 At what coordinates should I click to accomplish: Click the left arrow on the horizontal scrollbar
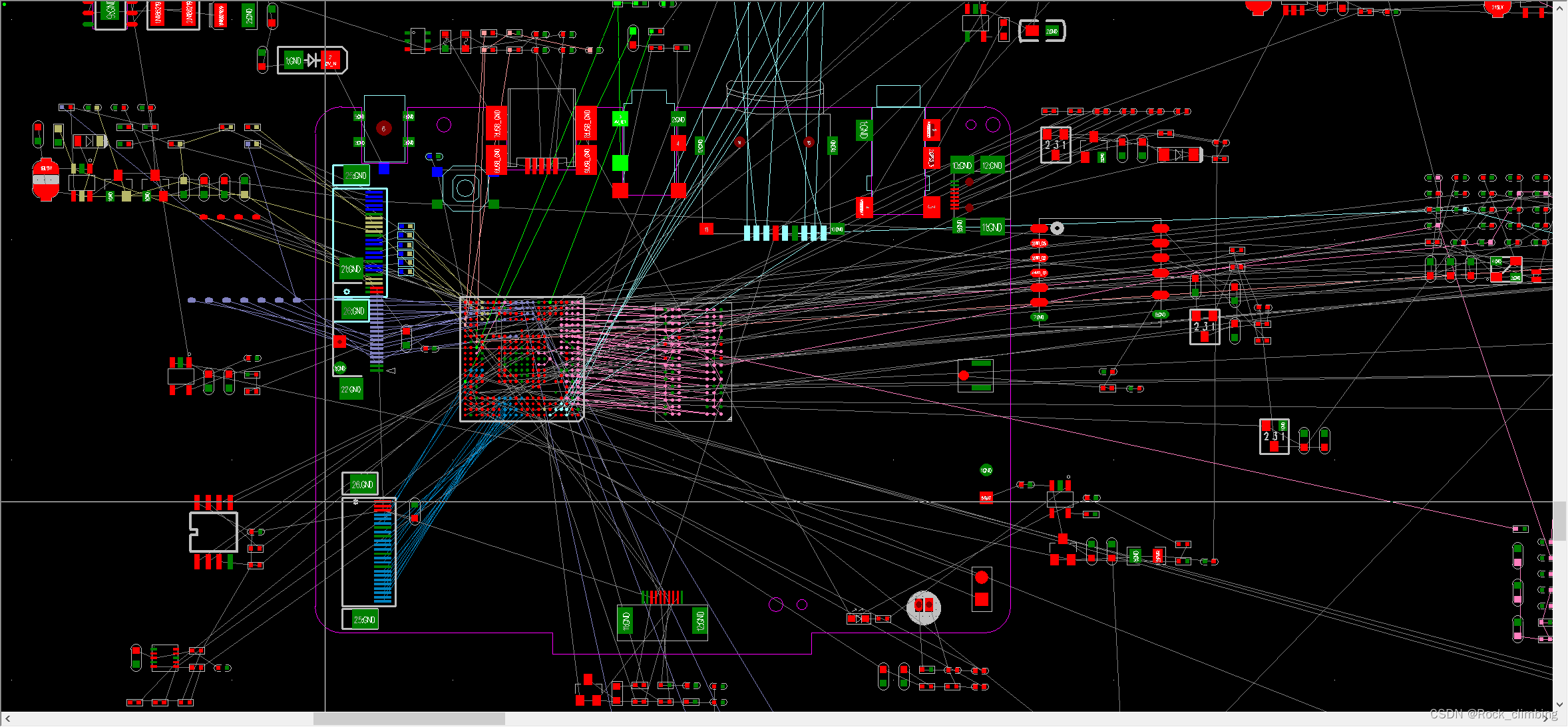coord(7,718)
